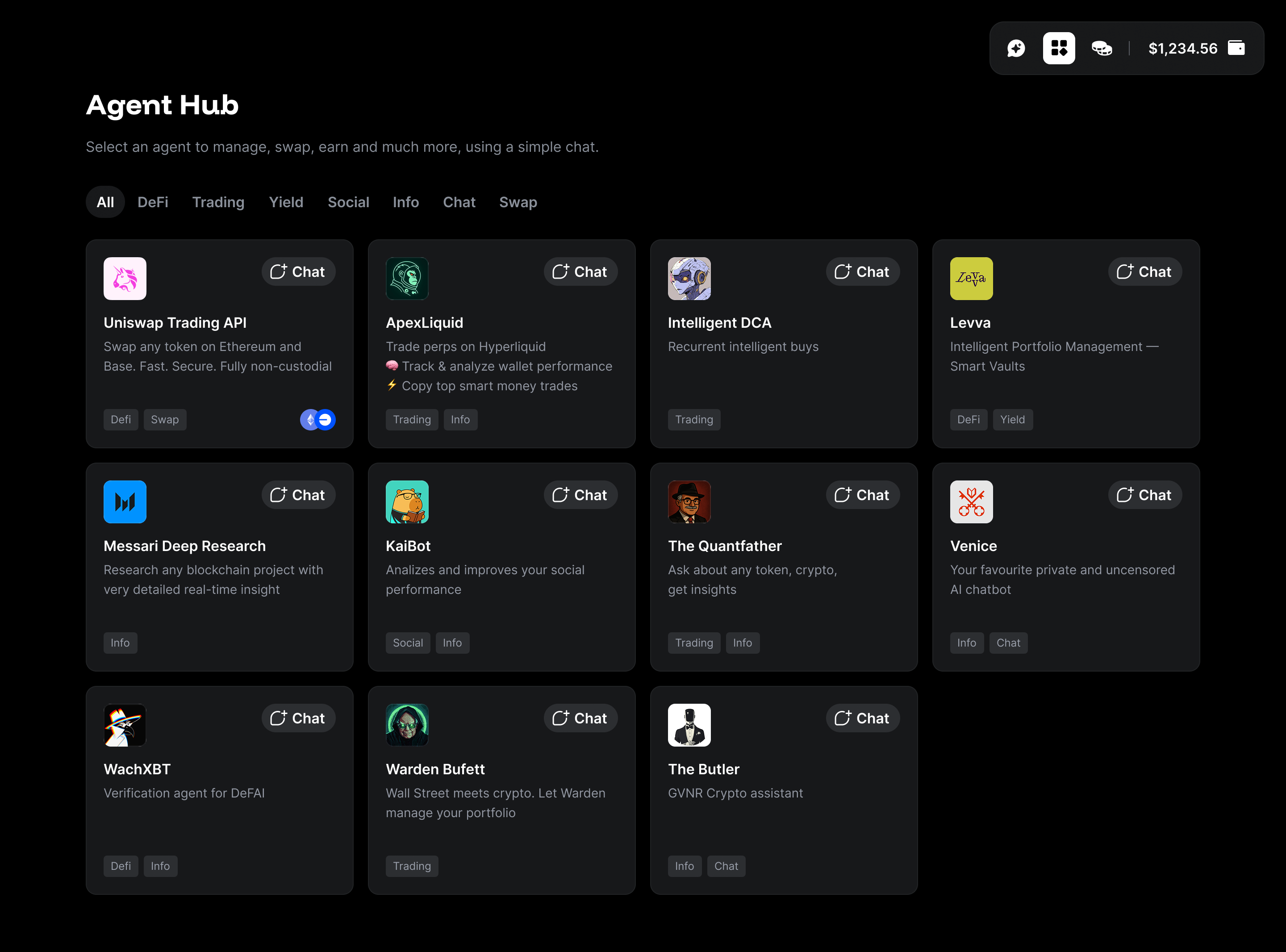Screen dimensions: 1286x952
Task: Select the DeFi filter tab
Action: 153,202
